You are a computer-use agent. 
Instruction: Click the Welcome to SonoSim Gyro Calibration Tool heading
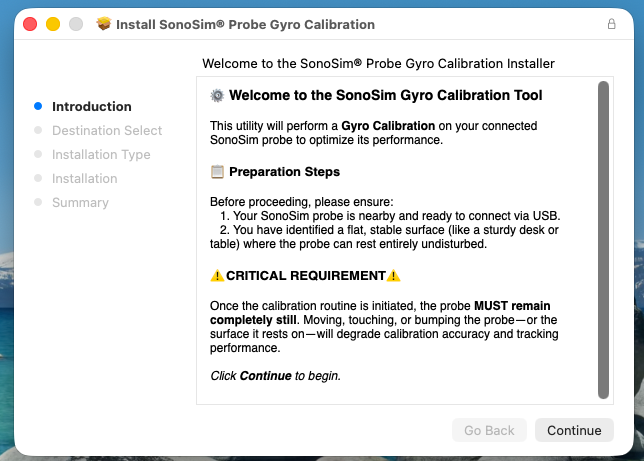tap(386, 95)
